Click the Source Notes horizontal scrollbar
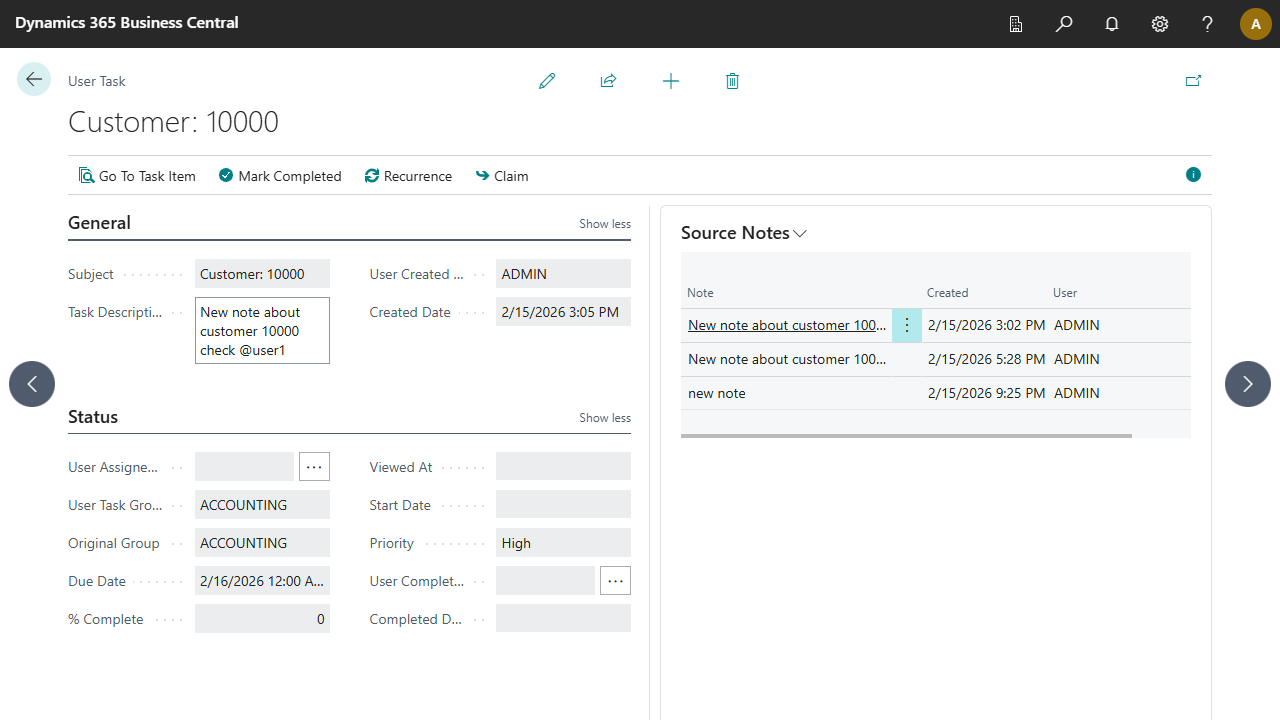The height and width of the screenshot is (720, 1280). pos(906,436)
